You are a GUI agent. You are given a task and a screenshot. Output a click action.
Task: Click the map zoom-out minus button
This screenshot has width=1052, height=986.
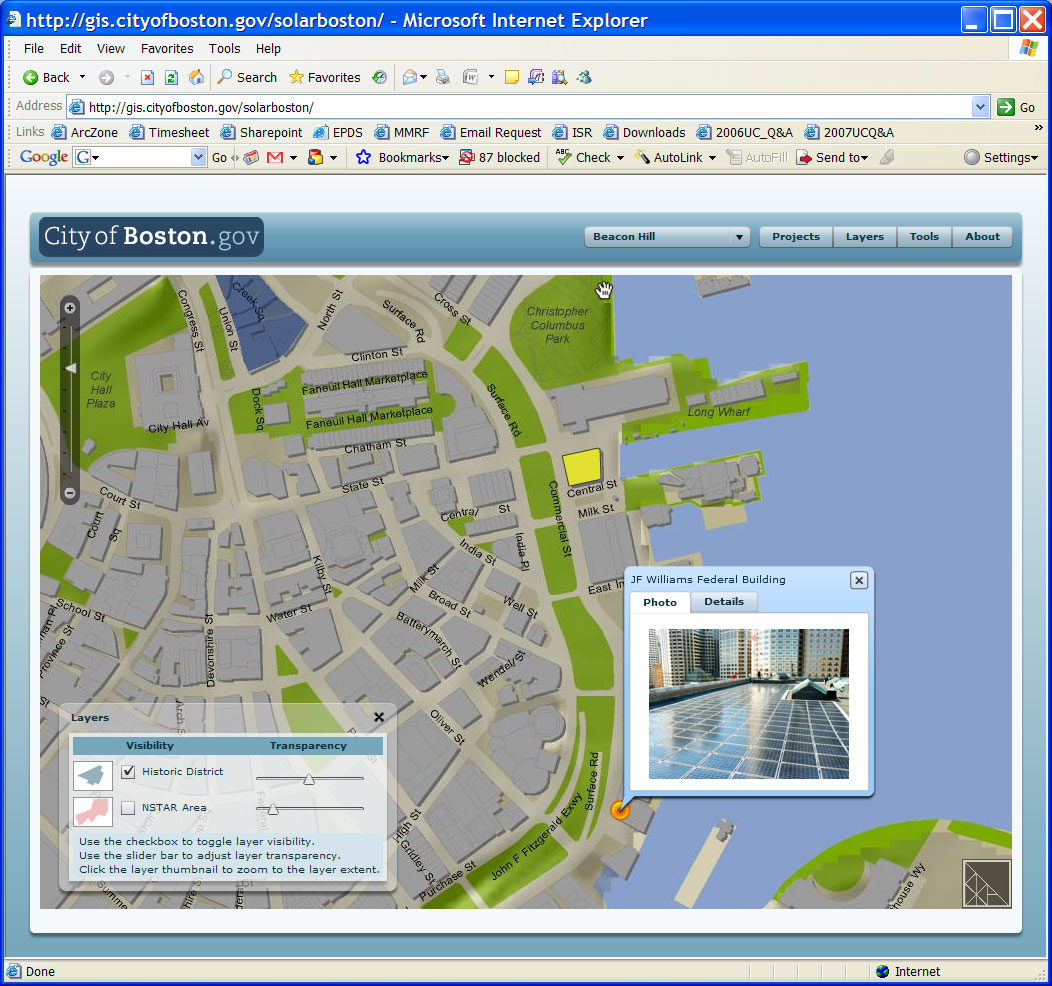point(69,493)
